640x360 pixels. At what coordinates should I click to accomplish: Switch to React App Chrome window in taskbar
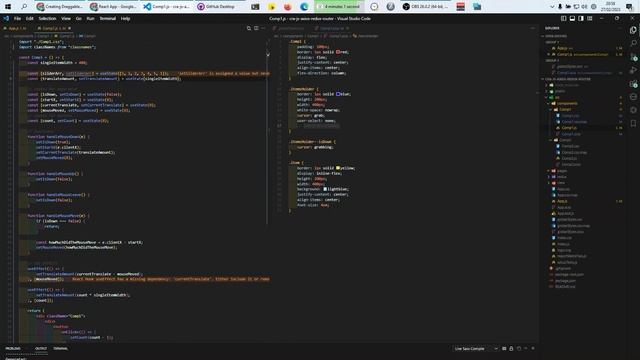coord(113,7)
